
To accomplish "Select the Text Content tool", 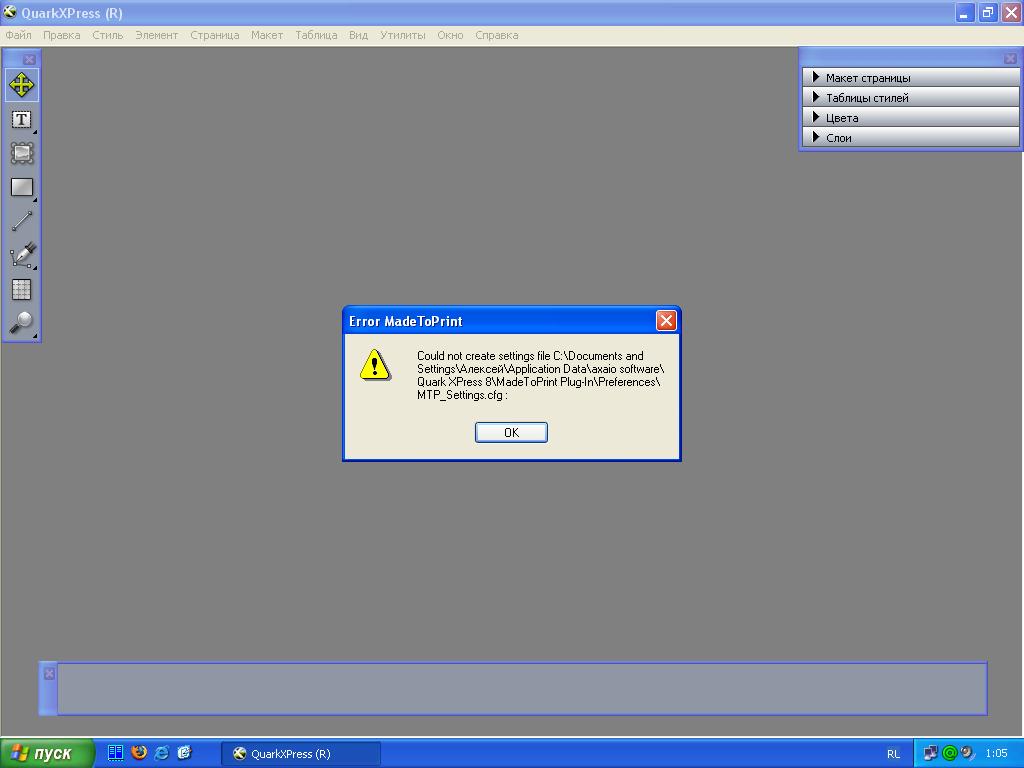I will [22, 120].
